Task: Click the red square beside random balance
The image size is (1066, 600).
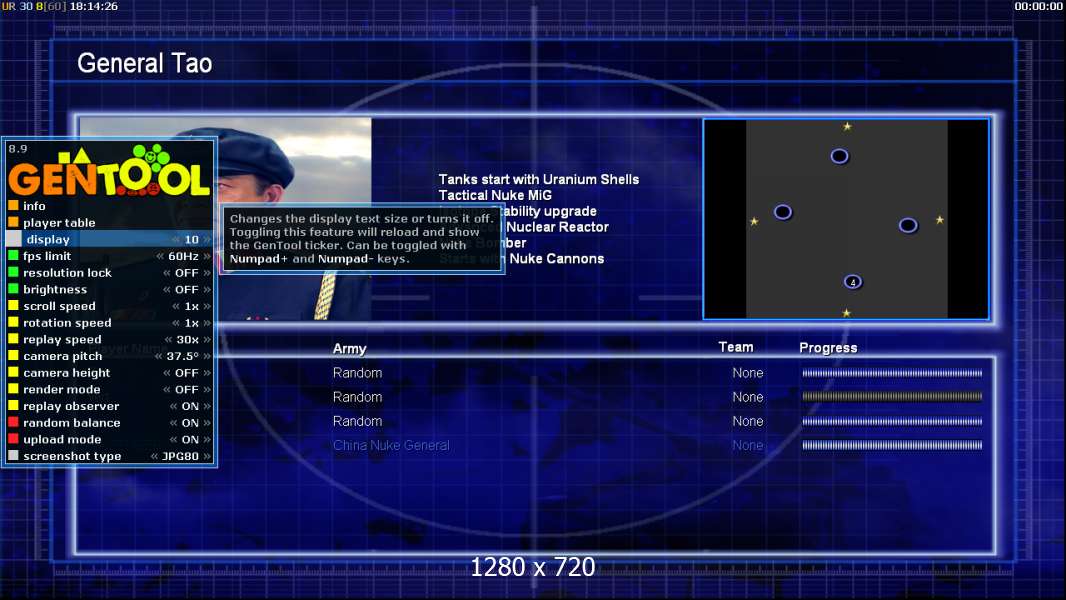Action: pyautogui.click(x=13, y=422)
